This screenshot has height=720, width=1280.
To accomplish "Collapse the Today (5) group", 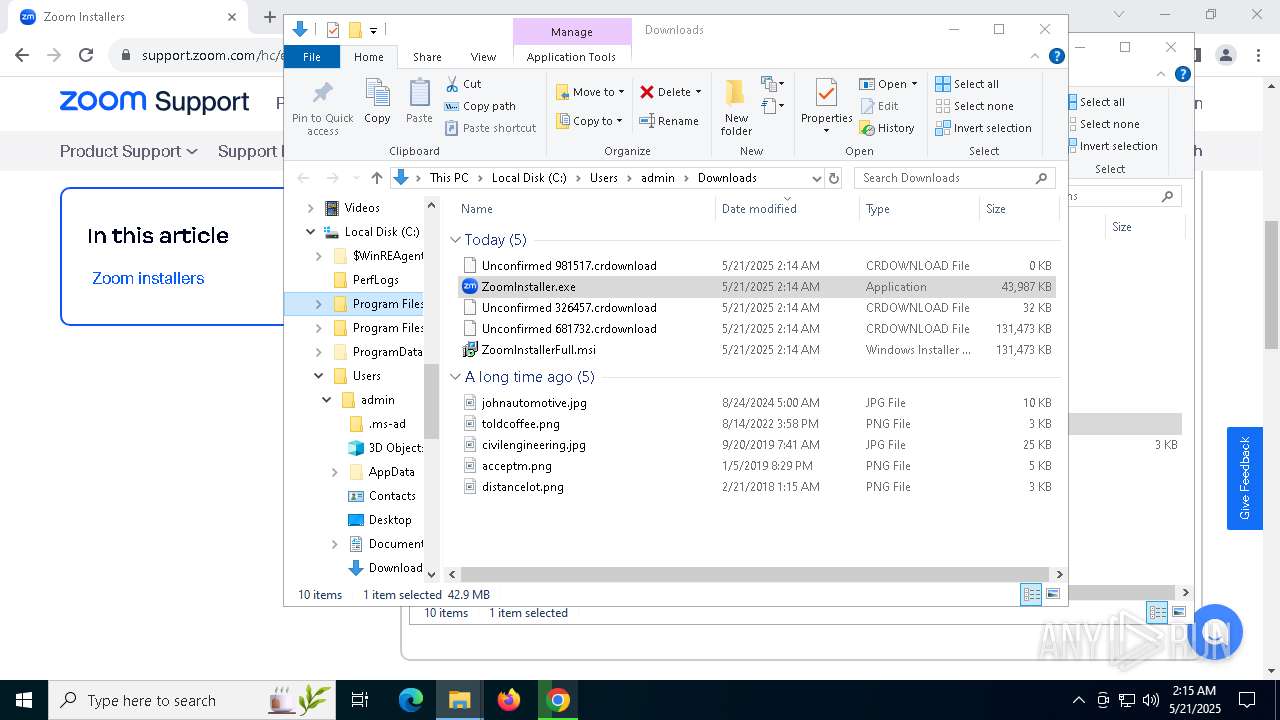I will pos(455,240).
